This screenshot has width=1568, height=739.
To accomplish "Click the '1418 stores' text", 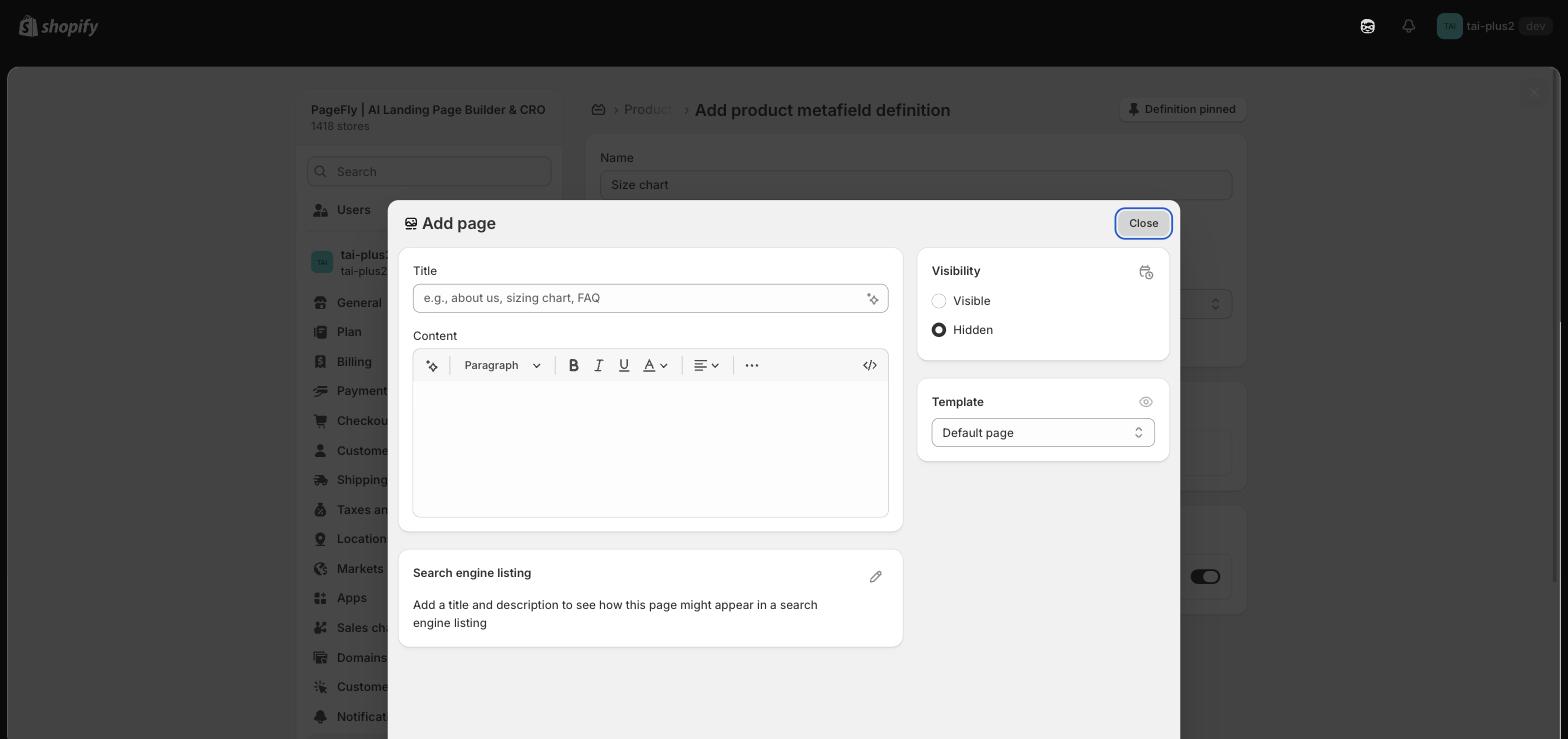I will (340, 126).
